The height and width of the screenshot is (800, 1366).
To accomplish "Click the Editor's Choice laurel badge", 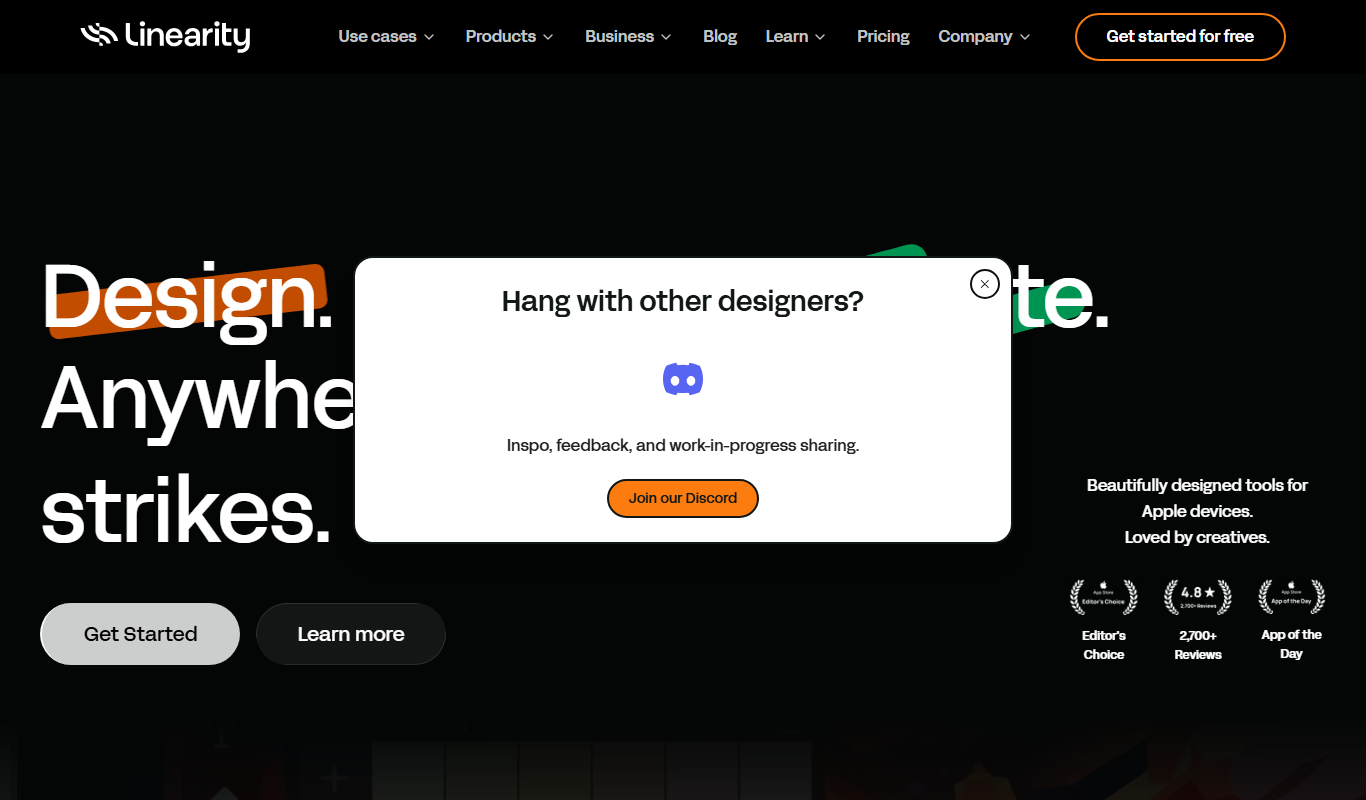I will (1103, 597).
